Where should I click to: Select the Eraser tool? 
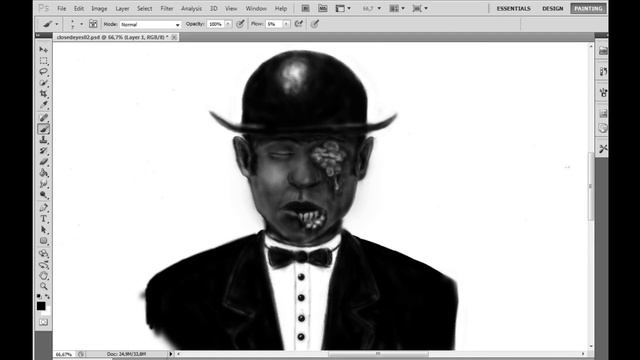(44, 162)
